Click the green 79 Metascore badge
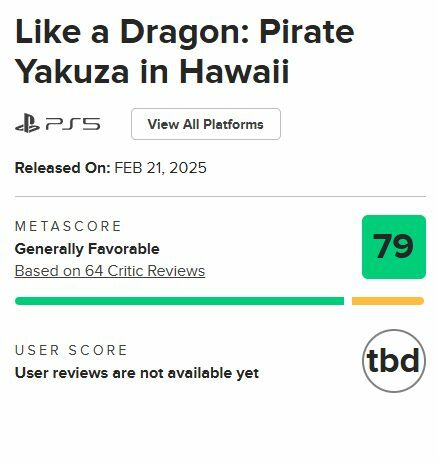 394,247
